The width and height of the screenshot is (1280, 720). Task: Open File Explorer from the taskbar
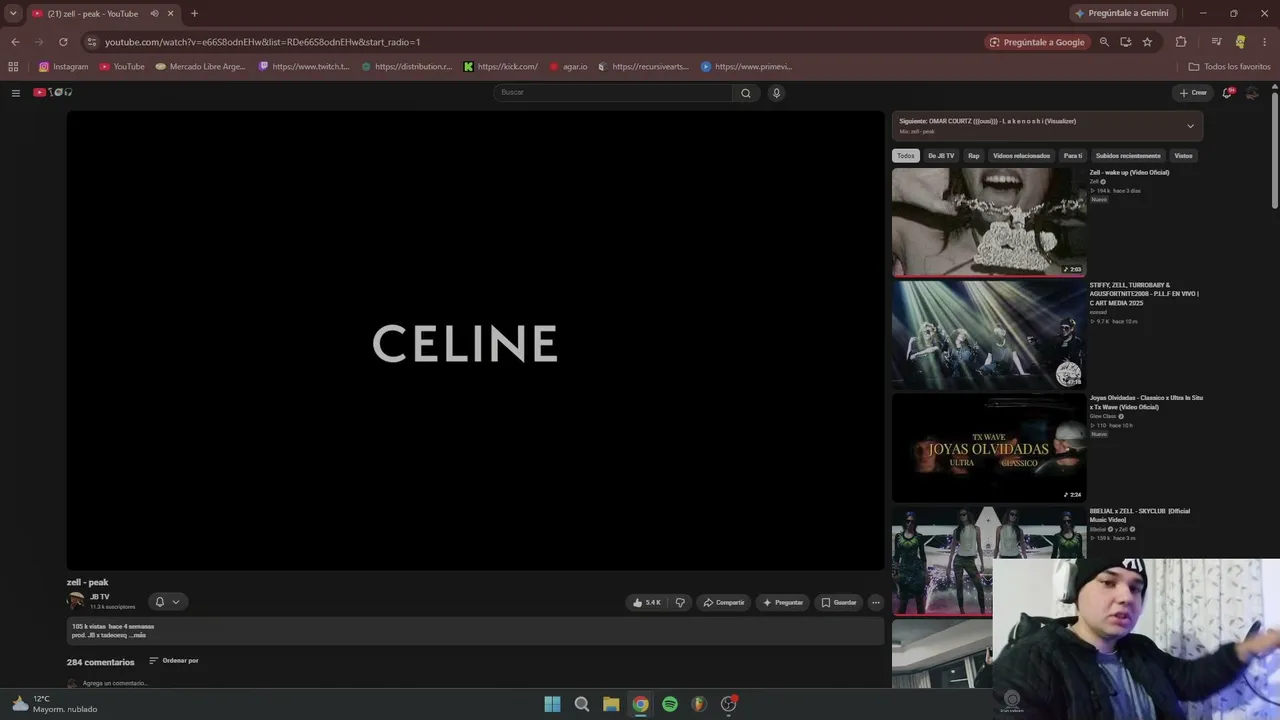pos(611,704)
